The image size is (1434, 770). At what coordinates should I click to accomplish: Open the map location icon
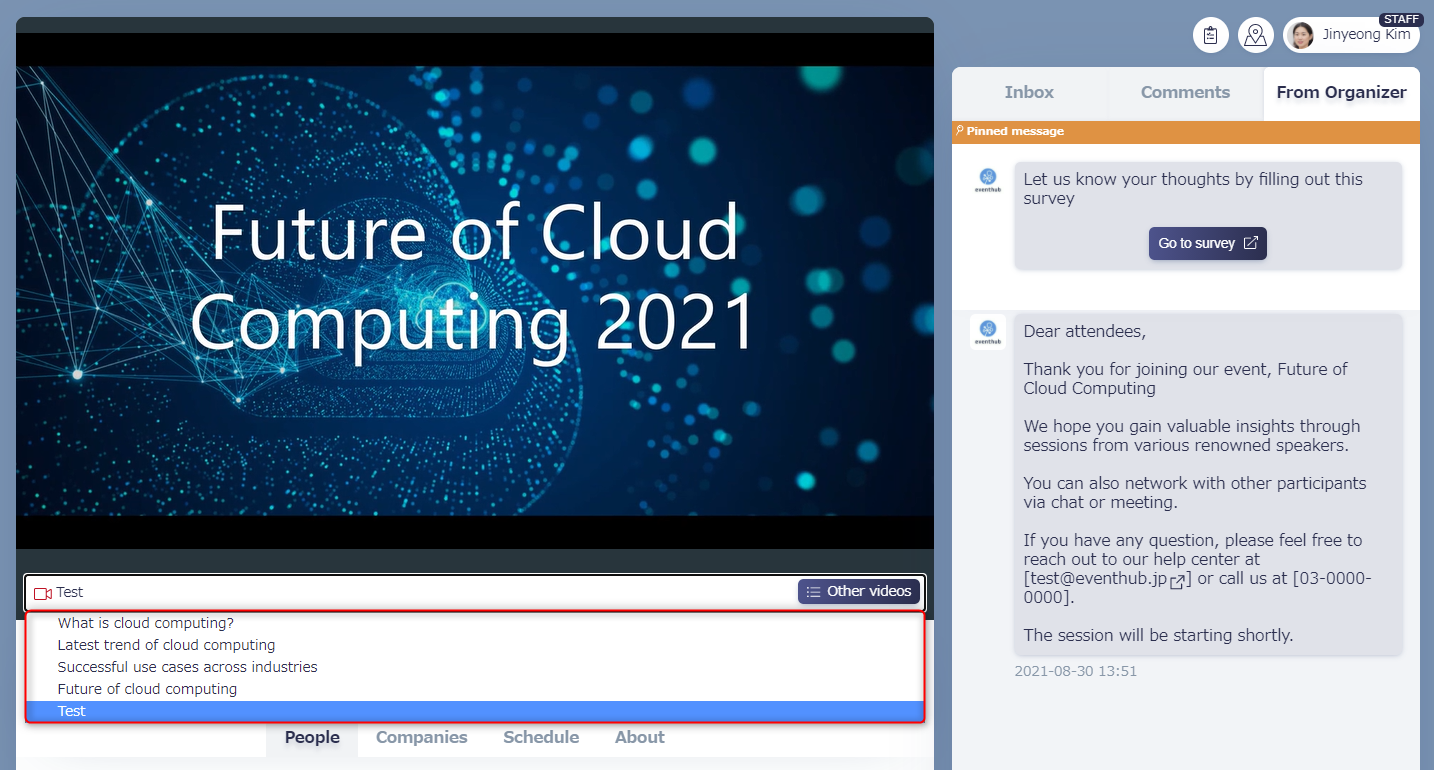click(1256, 36)
